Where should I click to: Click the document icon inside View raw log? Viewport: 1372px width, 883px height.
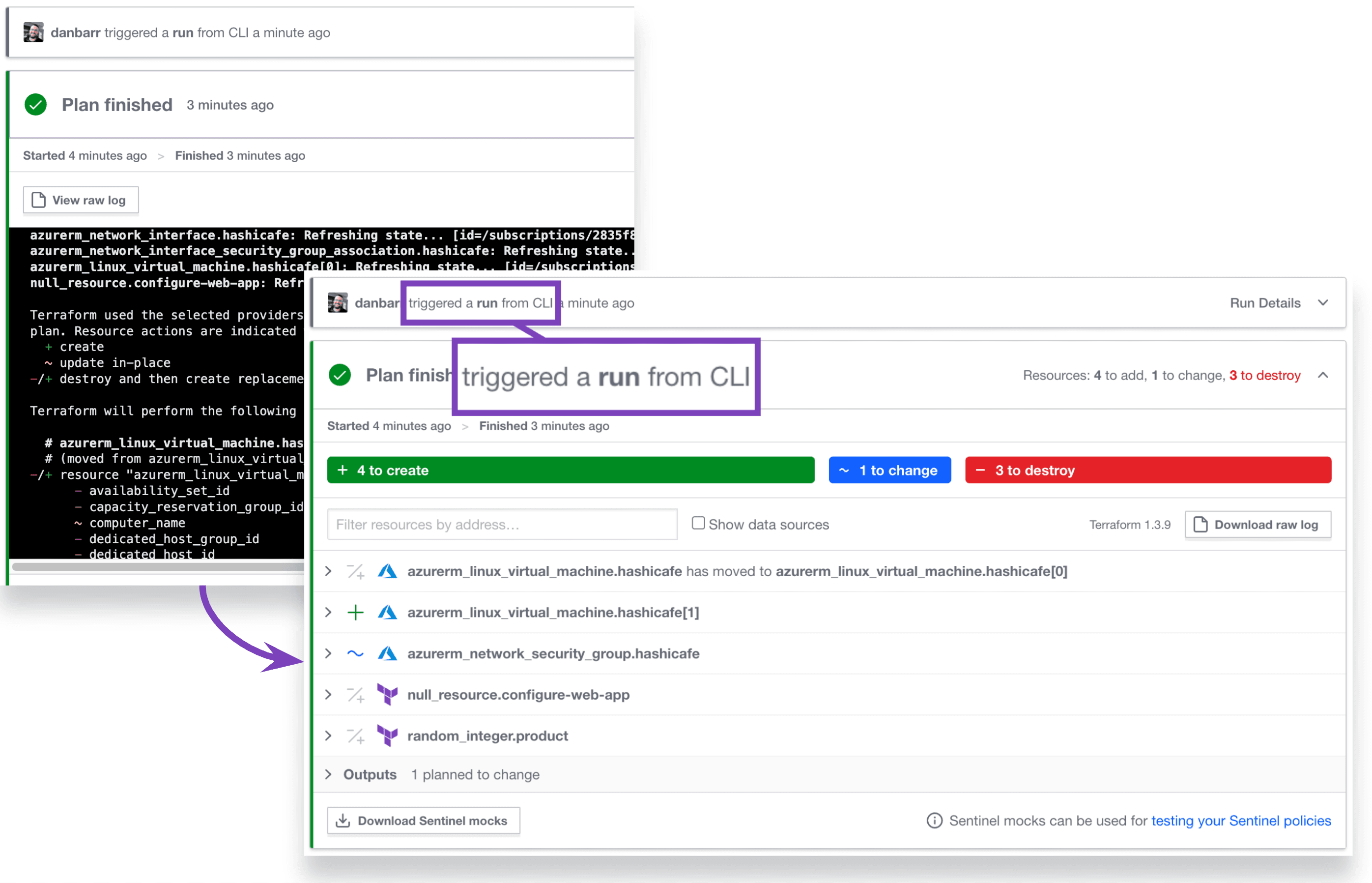(38, 200)
